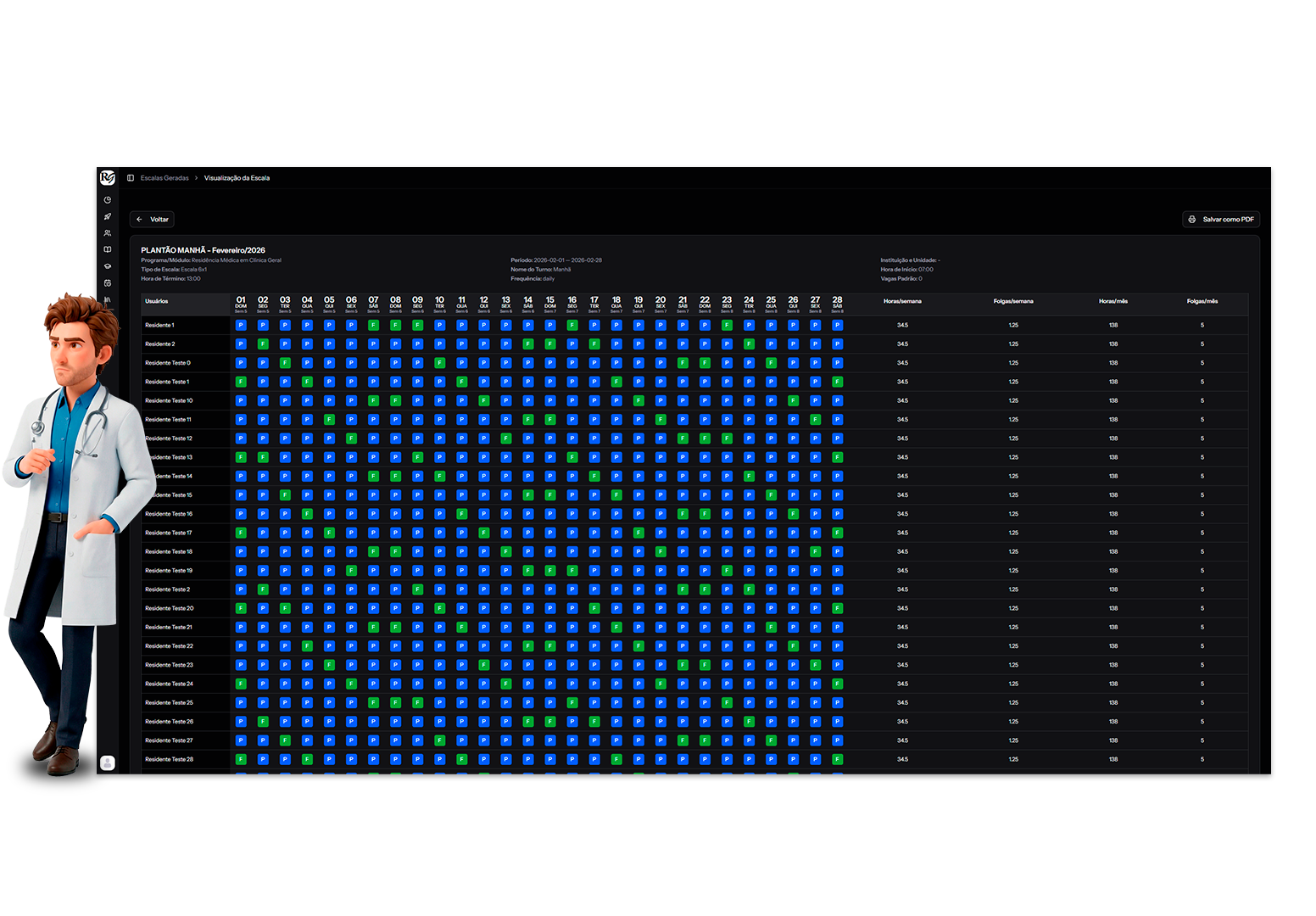This screenshot has width=1316, height=916.
Task: Select the graduation cap sidebar icon
Action: tap(108, 266)
